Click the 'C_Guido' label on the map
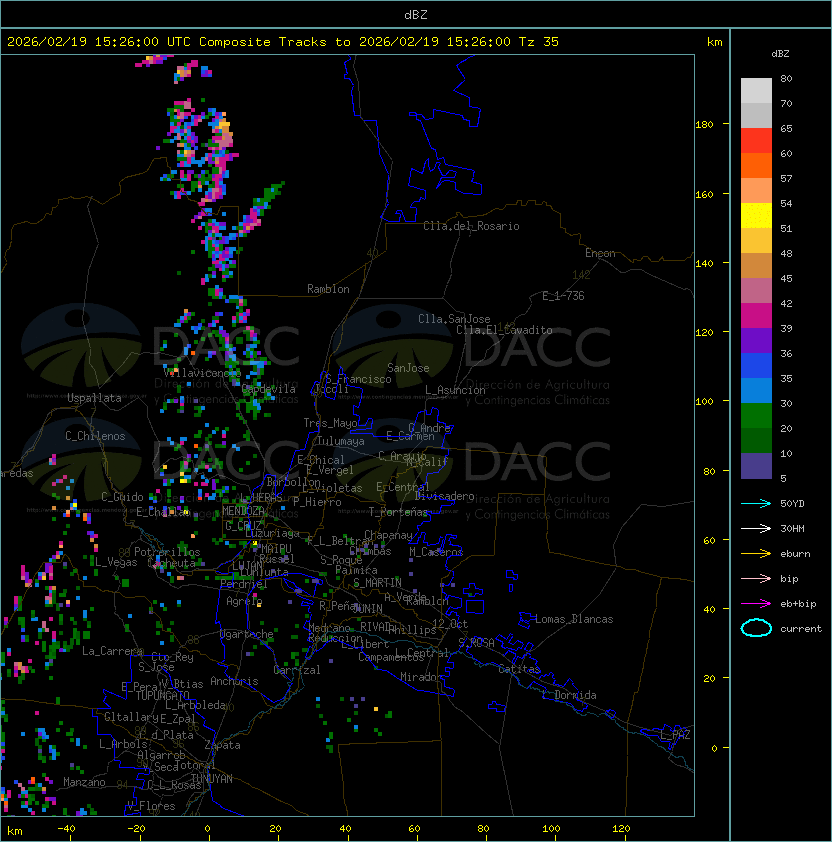The image size is (832, 842). tap(122, 497)
